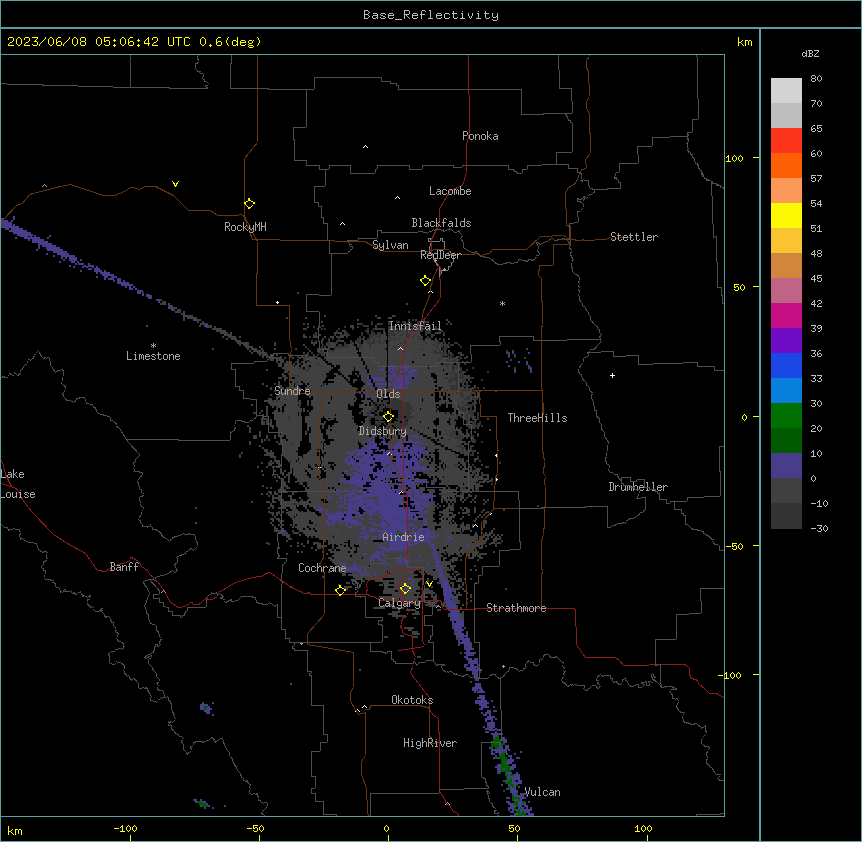Click the -100 tick on right axis
862x842 pixels.
coord(731,675)
